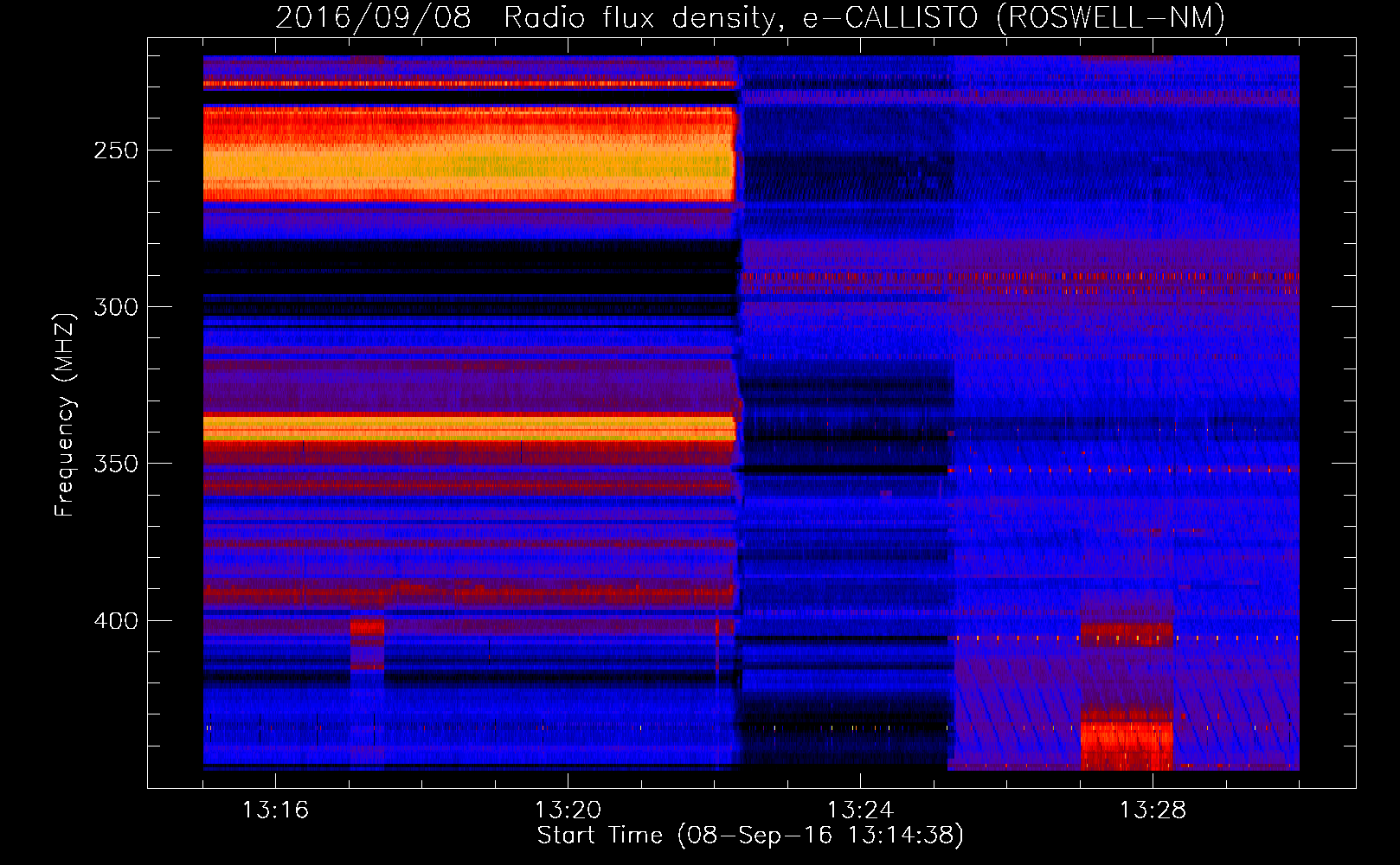Image resolution: width=1400 pixels, height=865 pixels.
Task: Select the "Frequency (MHZ)" axis label
Action: click(x=65, y=415)
